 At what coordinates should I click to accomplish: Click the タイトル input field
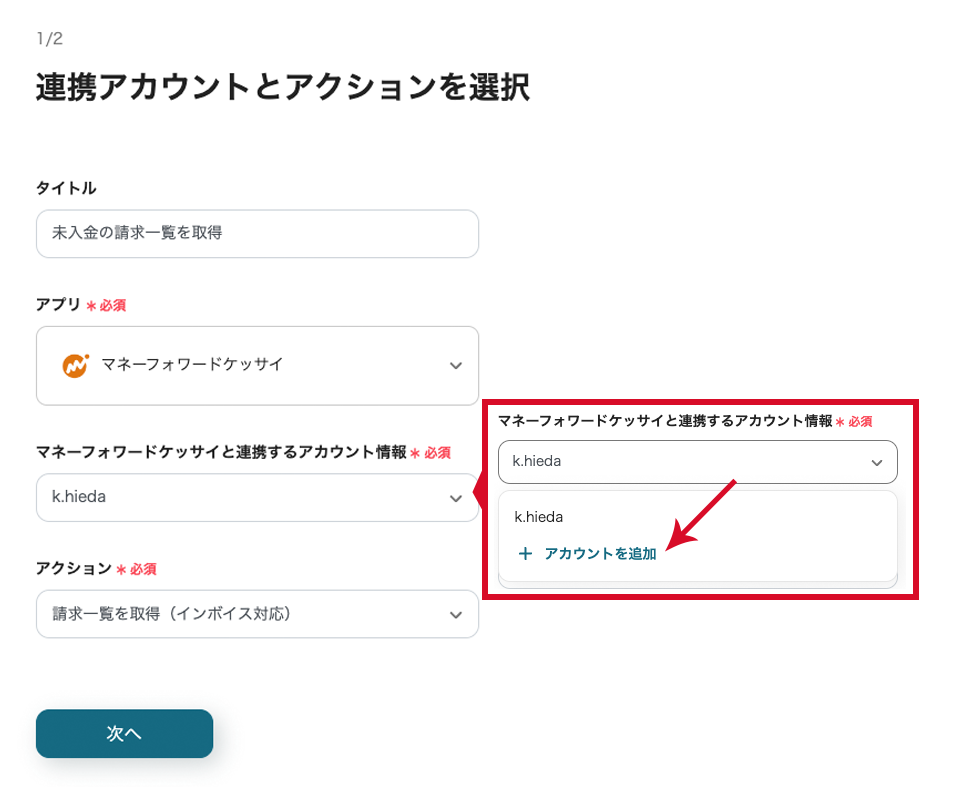pos(257,234)
